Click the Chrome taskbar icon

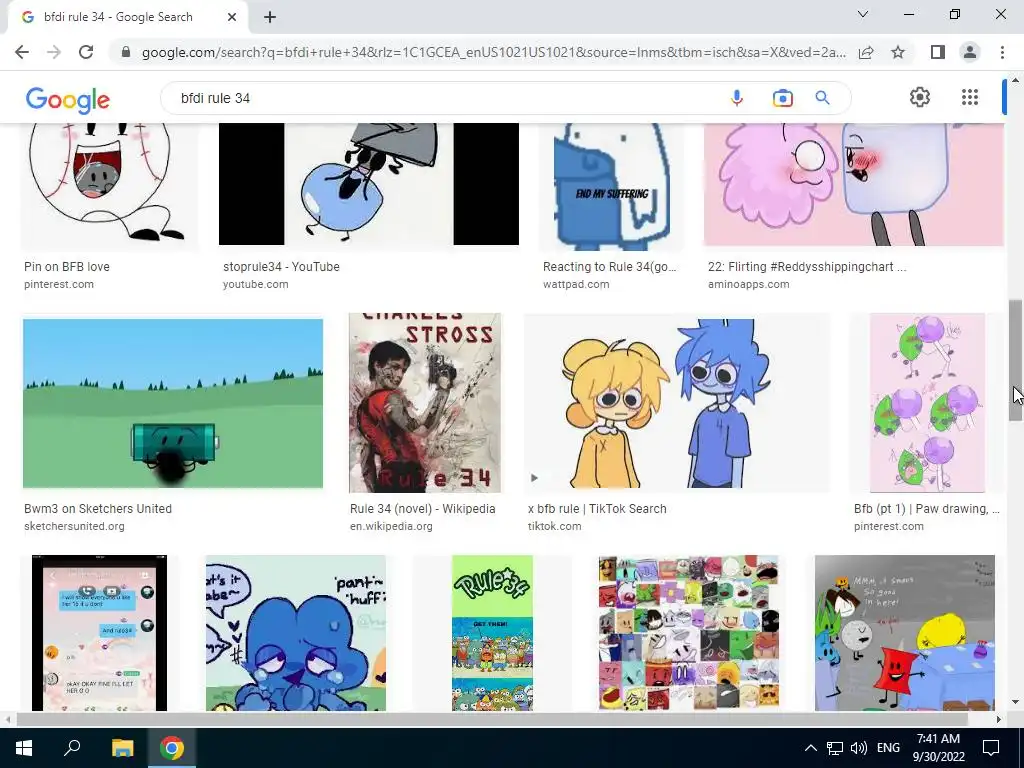[x=172, y=748]
